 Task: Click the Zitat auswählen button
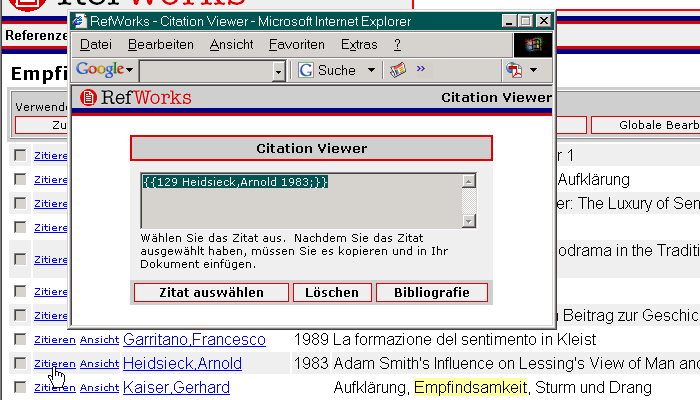[211, 292]
